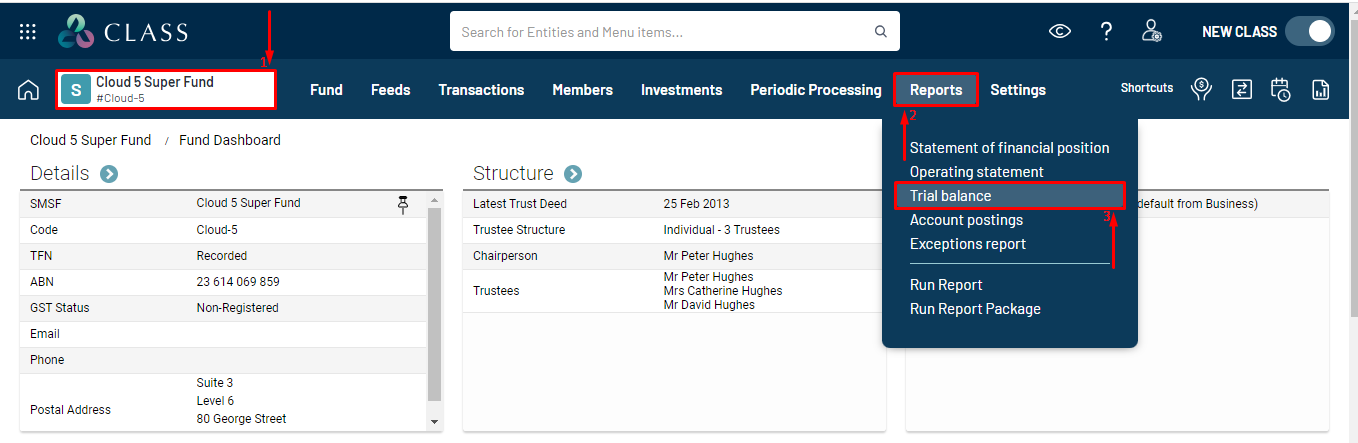Click the transfer arrows shortcut icon
Viewport: 1358px width, 443px height.
[x=1241, y=90]
